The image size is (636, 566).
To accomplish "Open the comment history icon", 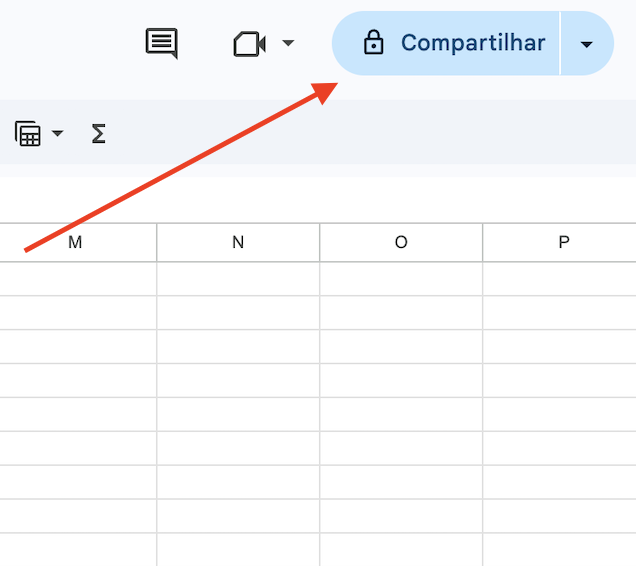I will [161, 43].
